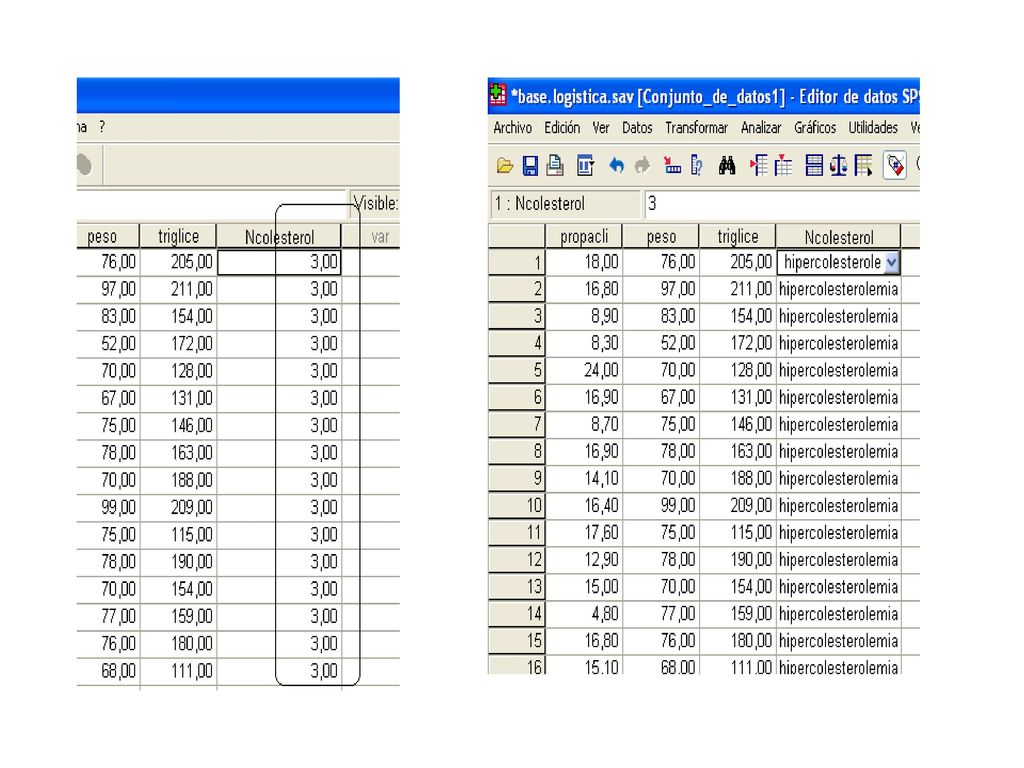
Task: Click peso cell 77,00 in left window
Action: tap(107, 616)
